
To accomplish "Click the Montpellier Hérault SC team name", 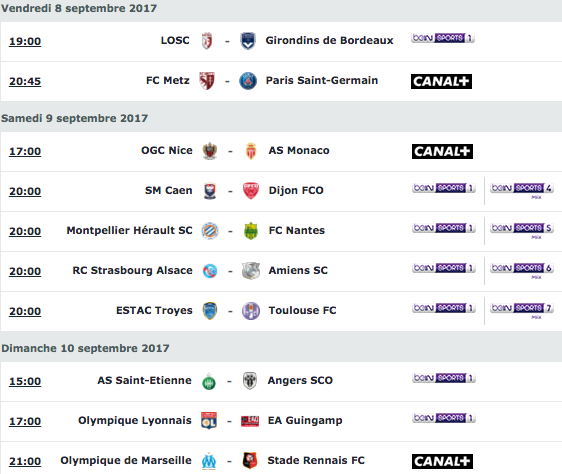I will [129, 231].
